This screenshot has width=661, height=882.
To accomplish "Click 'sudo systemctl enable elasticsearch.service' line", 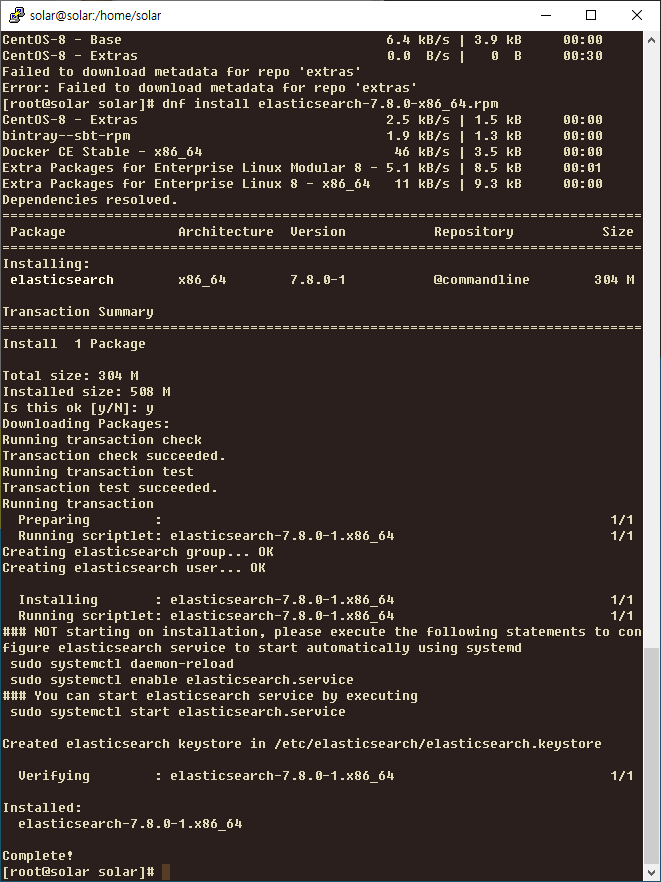I will (182, 680).
